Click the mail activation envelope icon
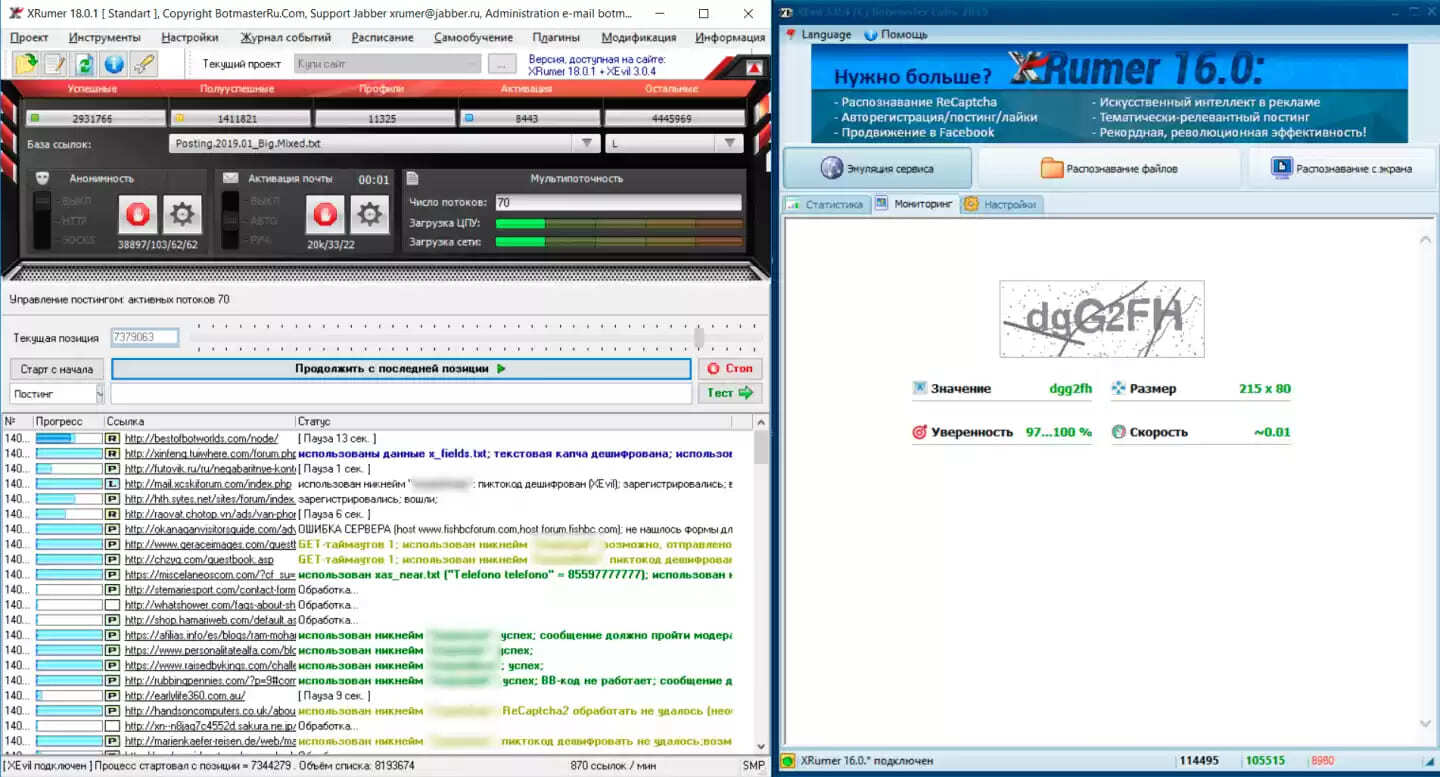This screenshot has height=777, width=1440. (230, 178)
